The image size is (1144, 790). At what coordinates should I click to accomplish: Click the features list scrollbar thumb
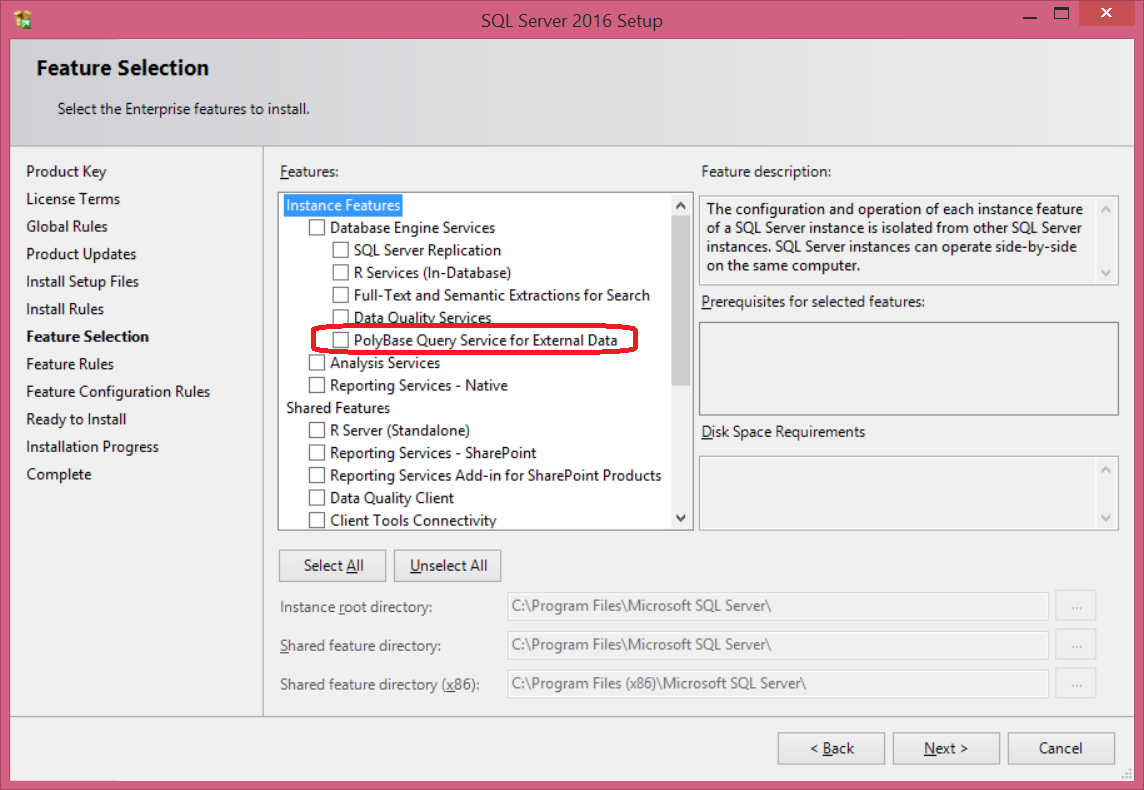point(681,301)
